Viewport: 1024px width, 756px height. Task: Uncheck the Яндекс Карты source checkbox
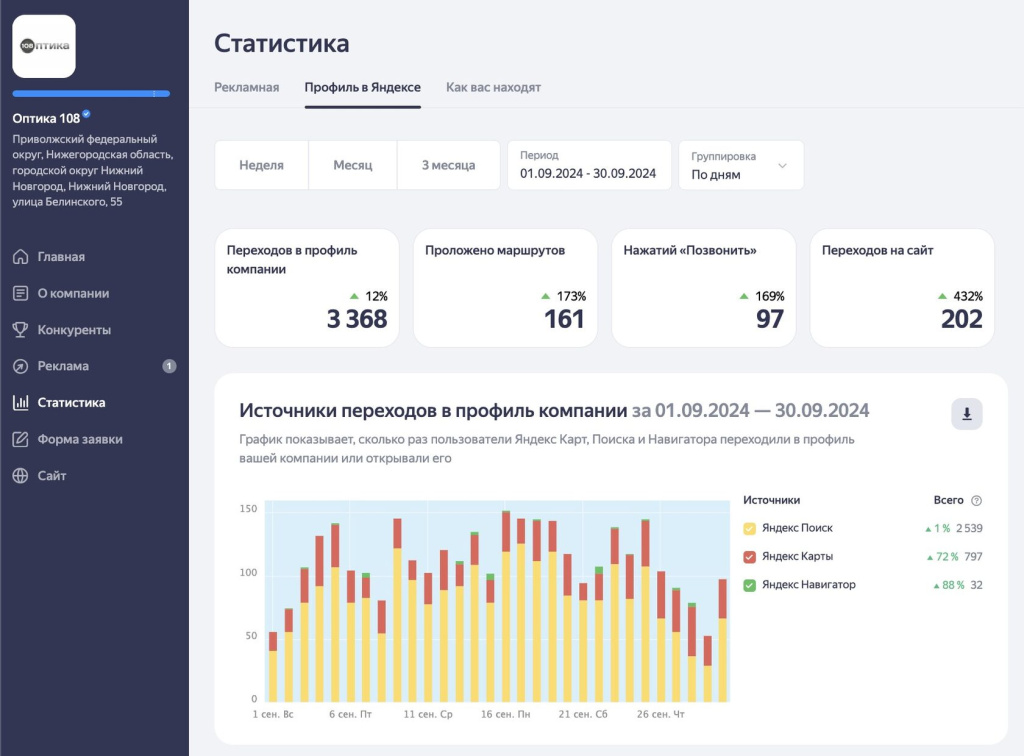coord(750,557)
